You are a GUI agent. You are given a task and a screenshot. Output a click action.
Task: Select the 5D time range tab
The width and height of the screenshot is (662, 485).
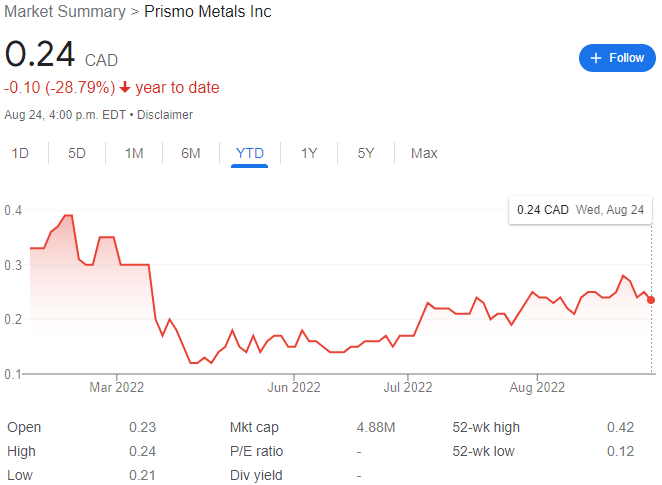[77, 153]
